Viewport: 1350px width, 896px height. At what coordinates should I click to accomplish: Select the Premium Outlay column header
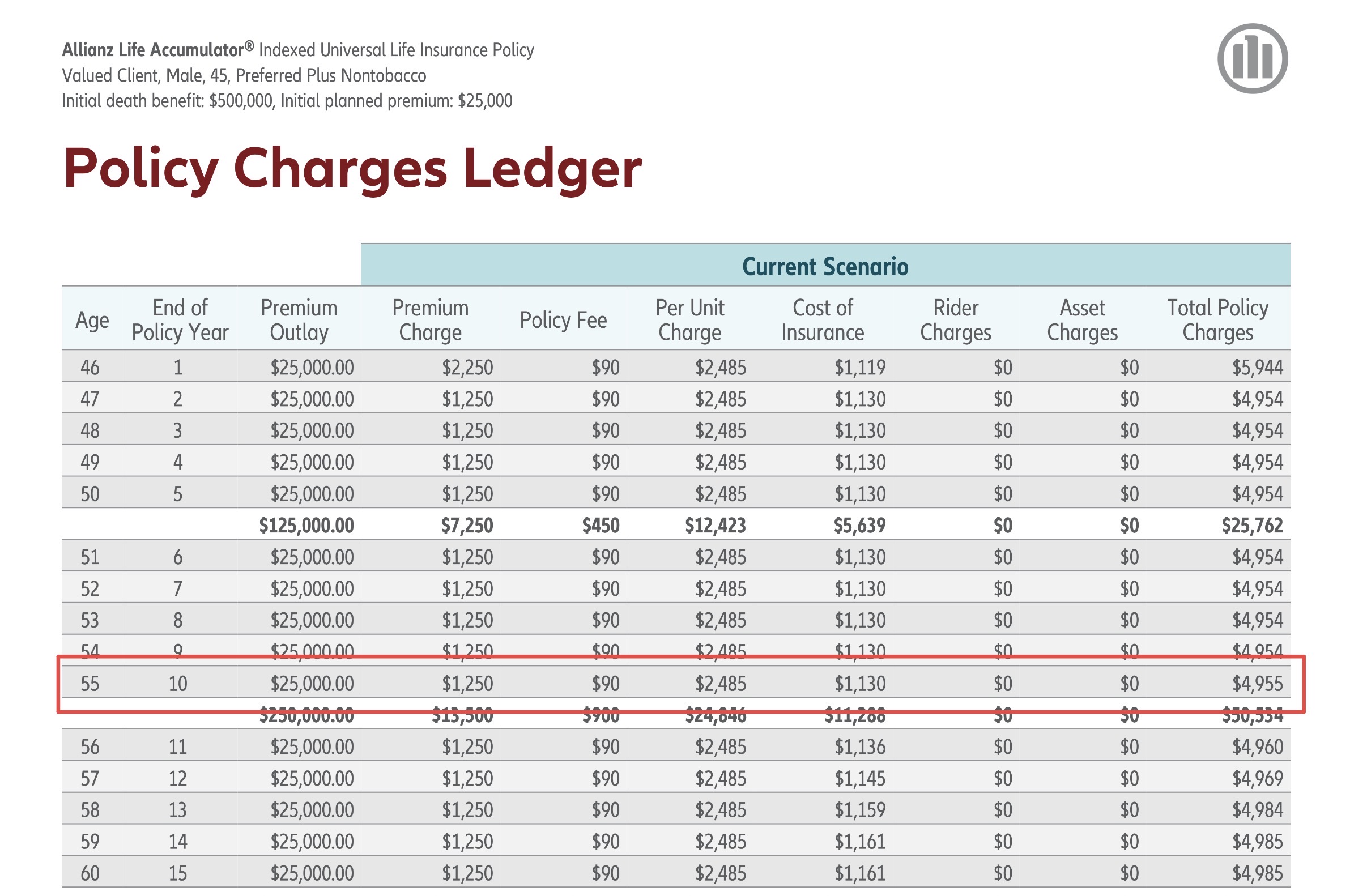pyautogui.click(x=299, y=320)
